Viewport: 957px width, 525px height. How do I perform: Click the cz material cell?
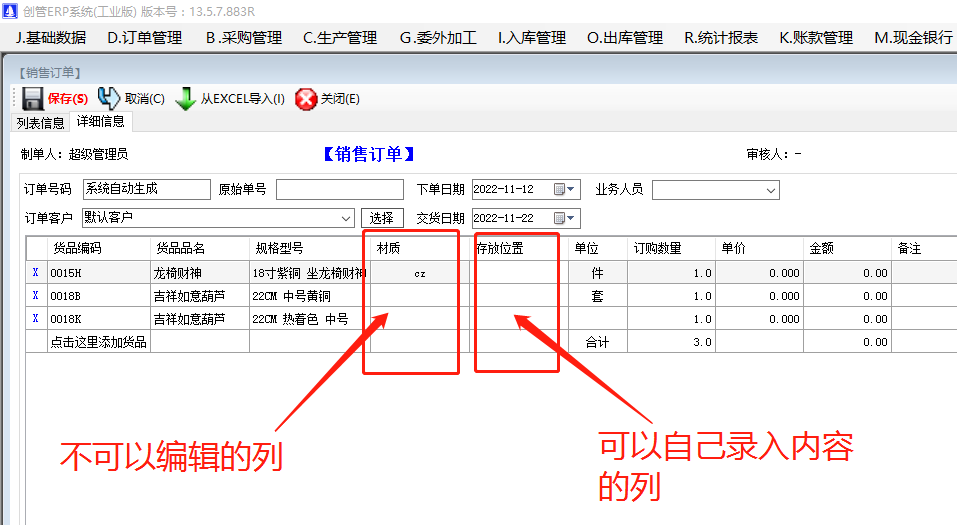420,273
